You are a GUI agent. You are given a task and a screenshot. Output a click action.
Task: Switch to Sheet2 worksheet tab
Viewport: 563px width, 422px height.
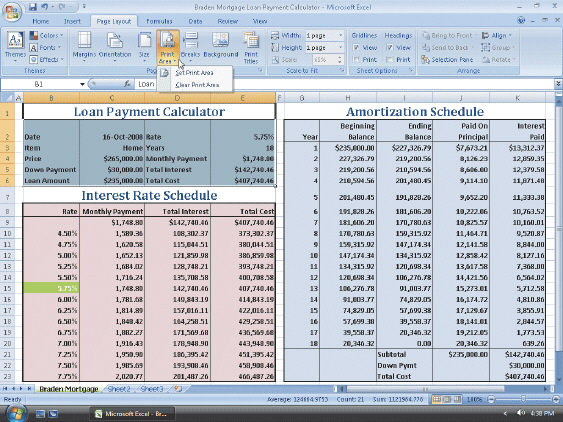click(119, 389)
